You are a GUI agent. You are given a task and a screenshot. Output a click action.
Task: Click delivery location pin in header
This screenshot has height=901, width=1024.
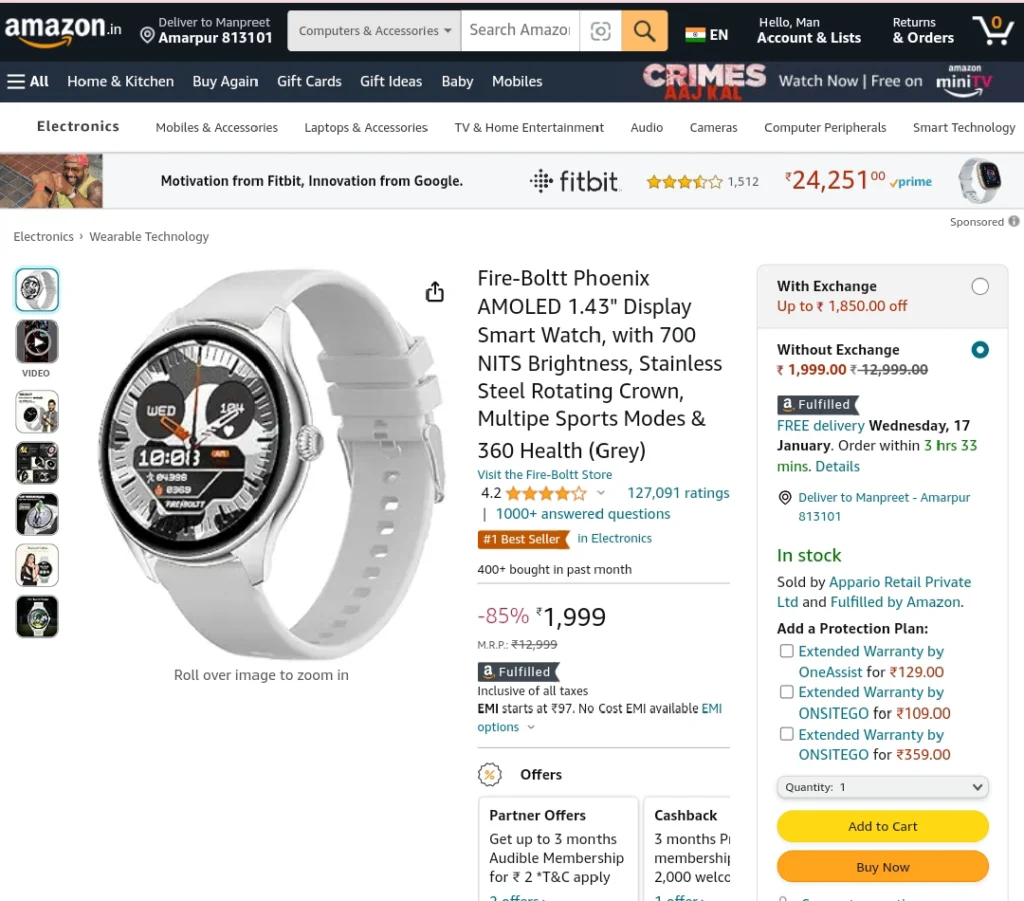(x=148, y=35)
